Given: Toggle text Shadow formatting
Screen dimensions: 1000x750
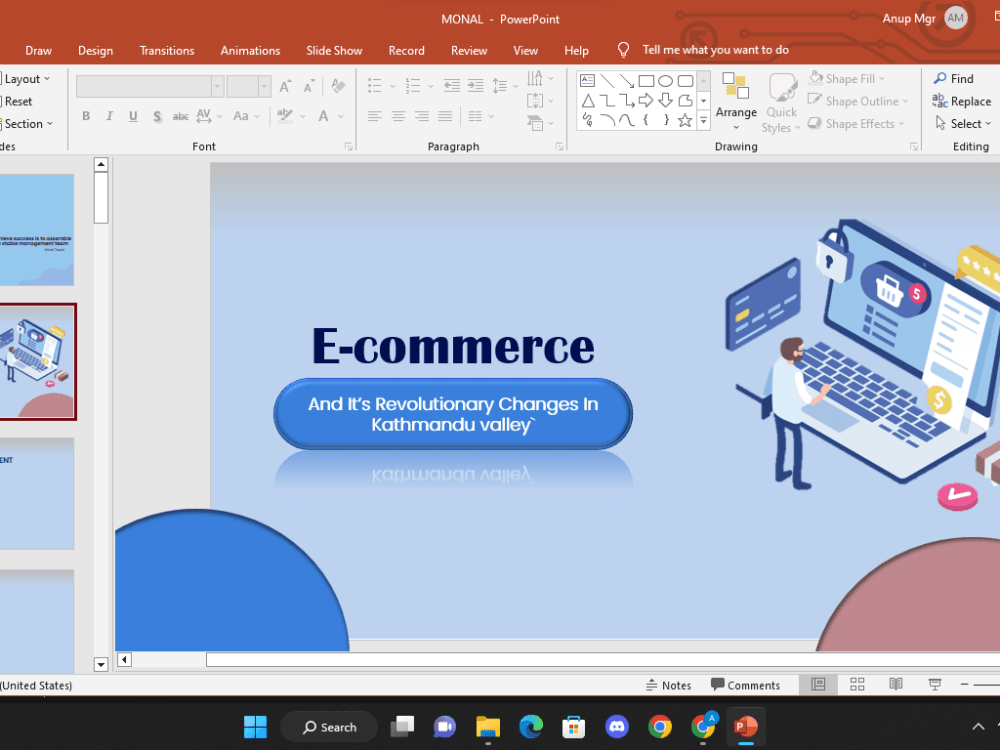Looking at the screenshot, I should click(157, 116).
